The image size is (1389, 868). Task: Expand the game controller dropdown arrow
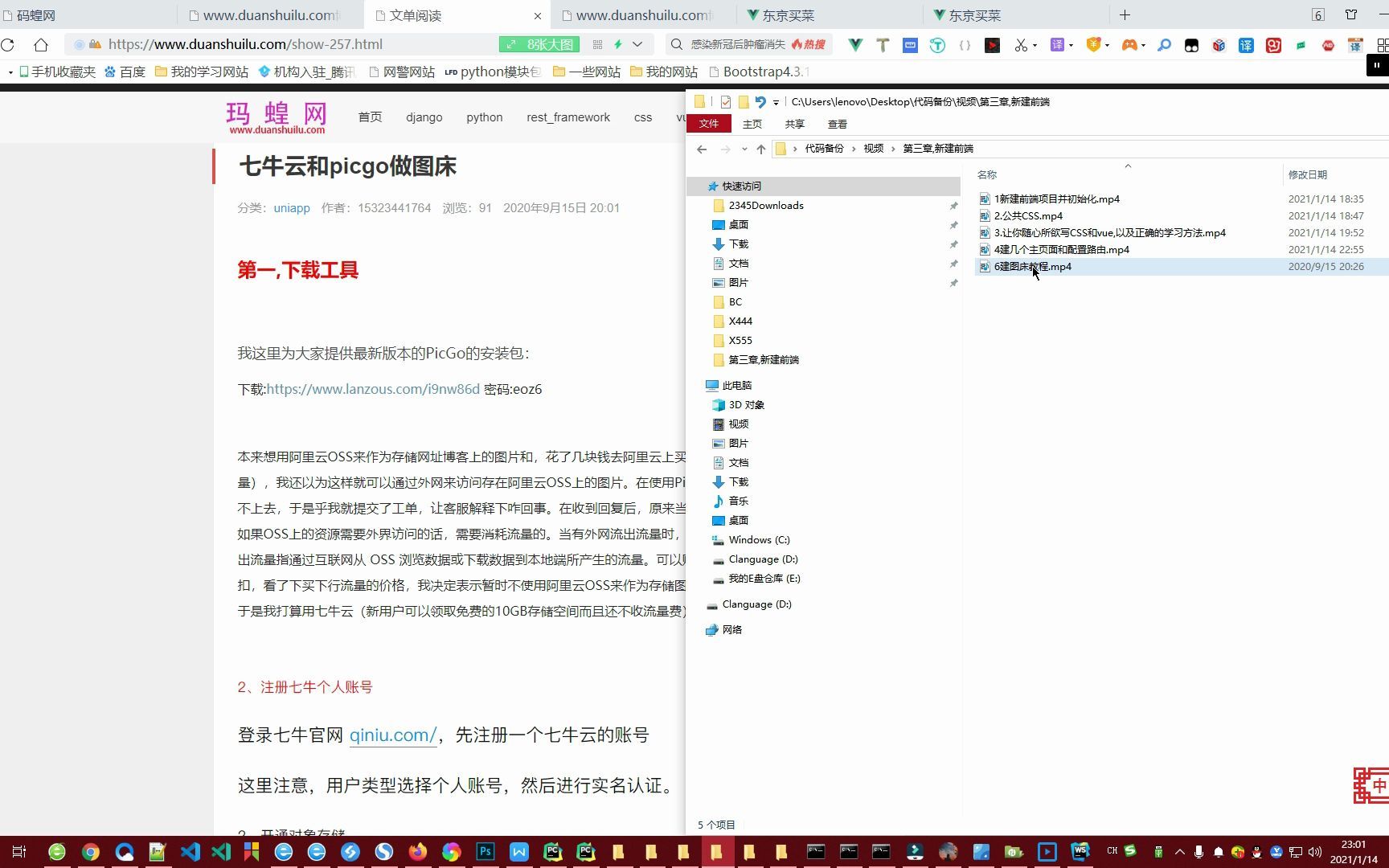coord(1143,46)
